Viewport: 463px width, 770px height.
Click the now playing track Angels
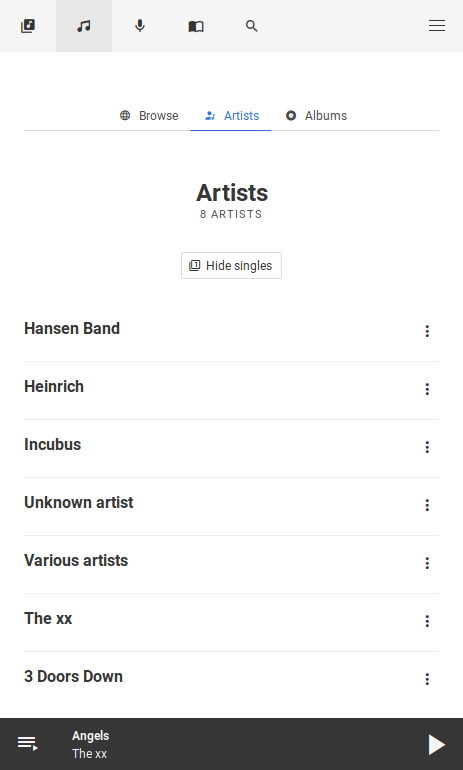[91, 736]
